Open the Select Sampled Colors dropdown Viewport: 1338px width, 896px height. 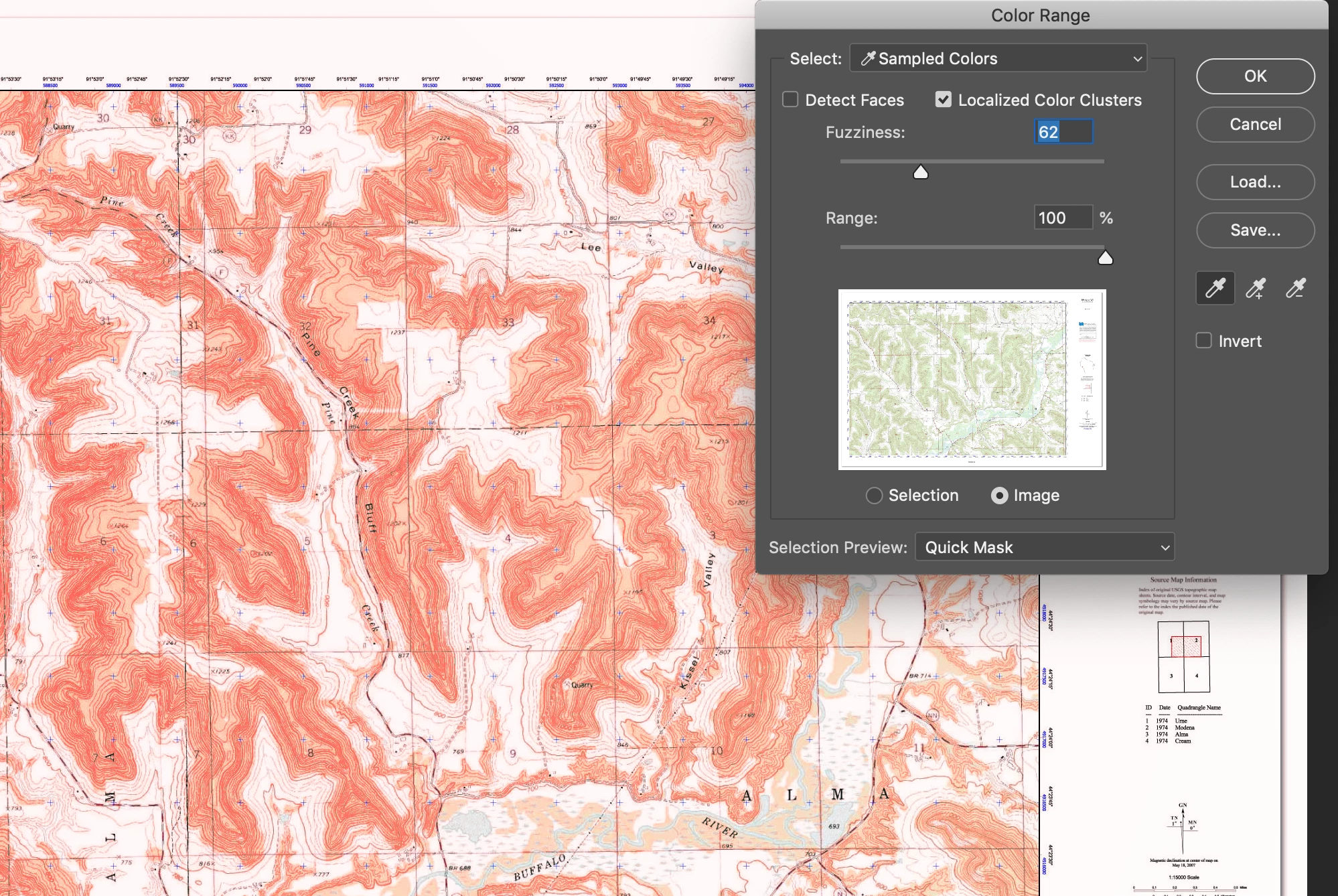998,59
